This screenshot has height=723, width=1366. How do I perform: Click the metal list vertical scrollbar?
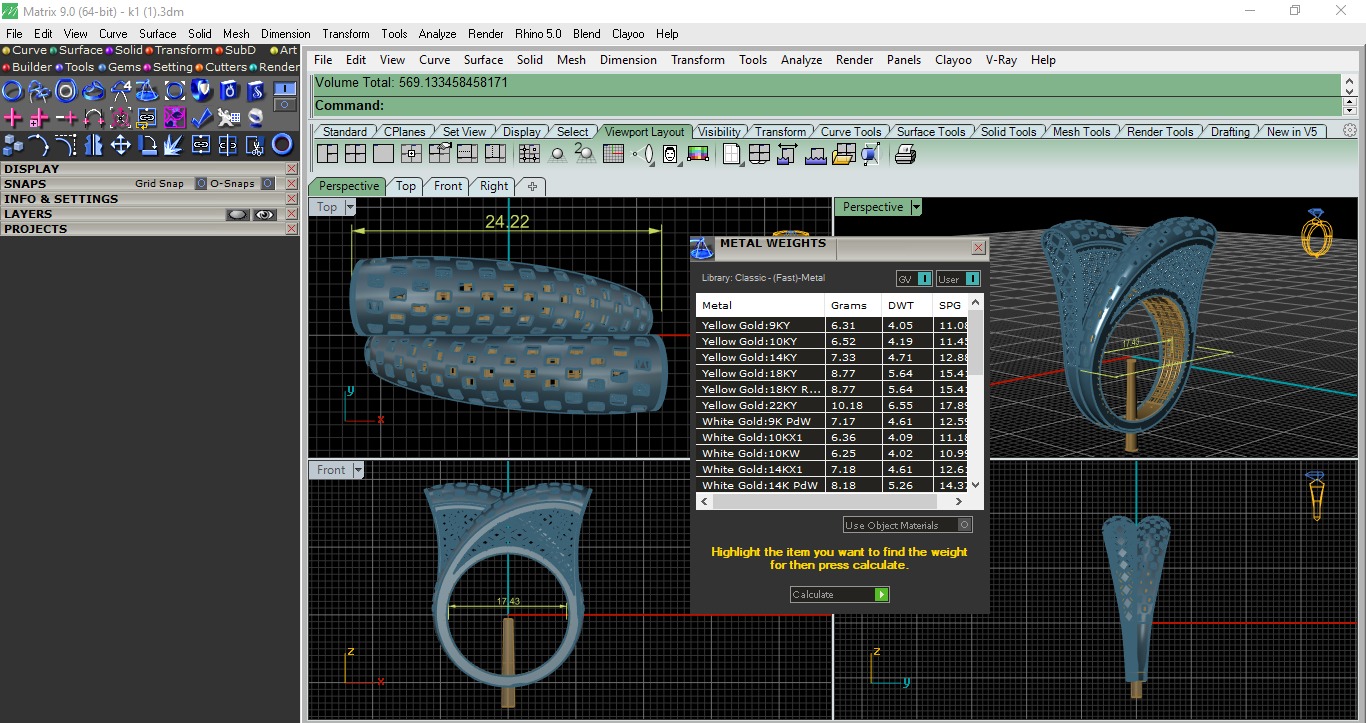[976, 342]
